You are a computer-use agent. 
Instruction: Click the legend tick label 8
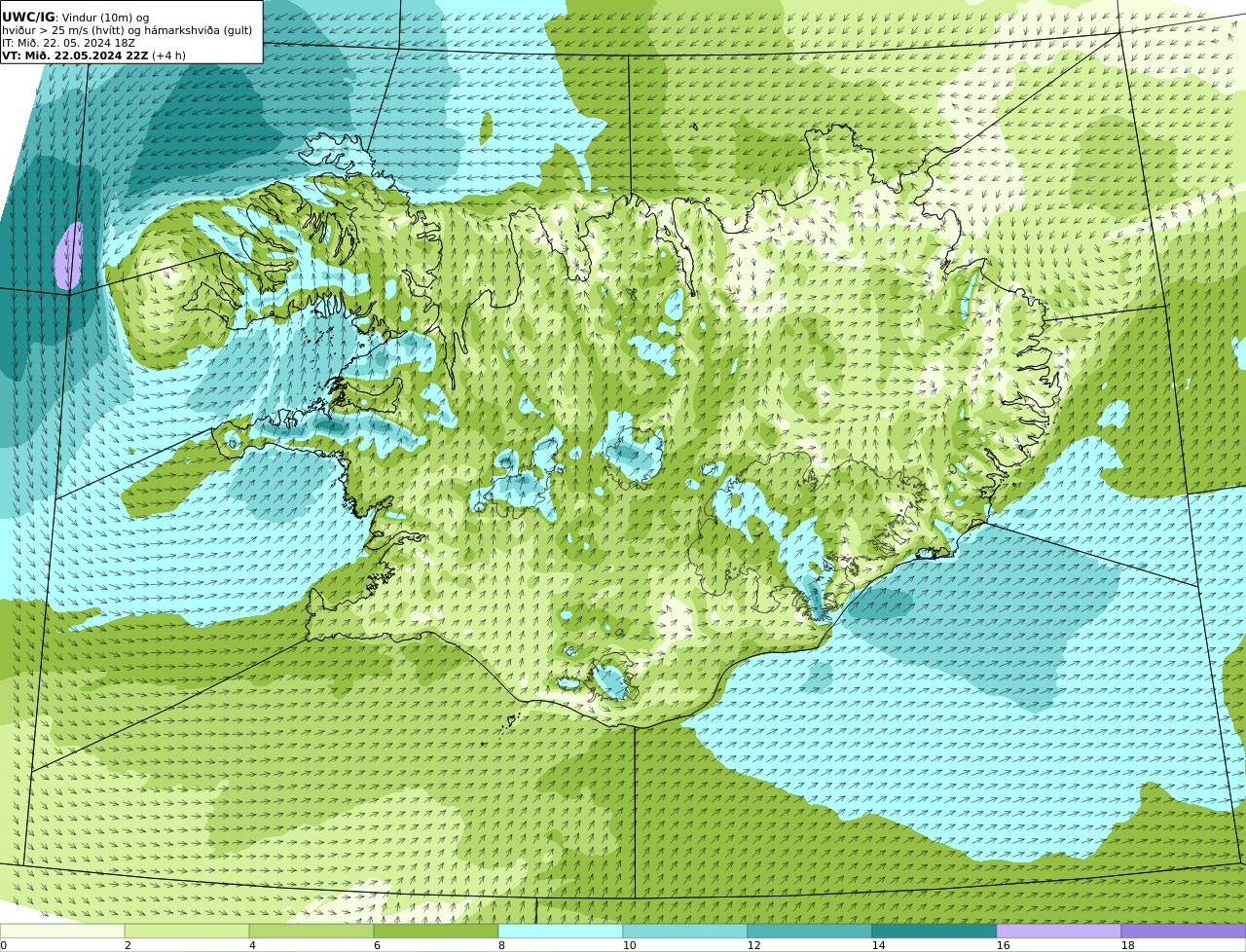pos(501,945)
